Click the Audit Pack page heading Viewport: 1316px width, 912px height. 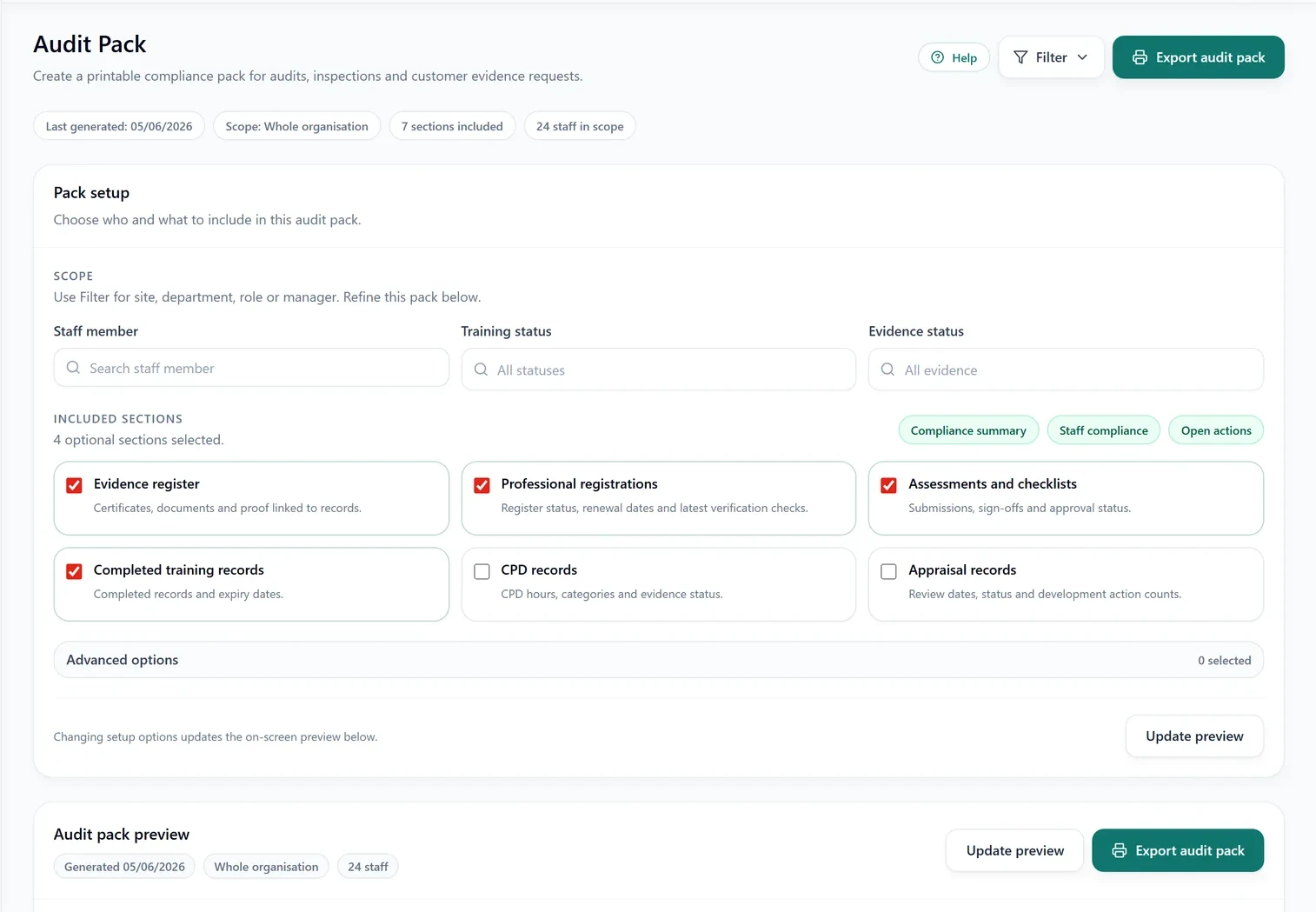coord(90,44)
